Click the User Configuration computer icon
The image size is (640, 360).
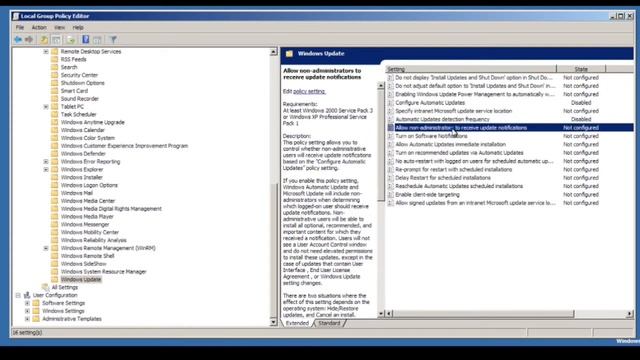click(x=27, y=295)
